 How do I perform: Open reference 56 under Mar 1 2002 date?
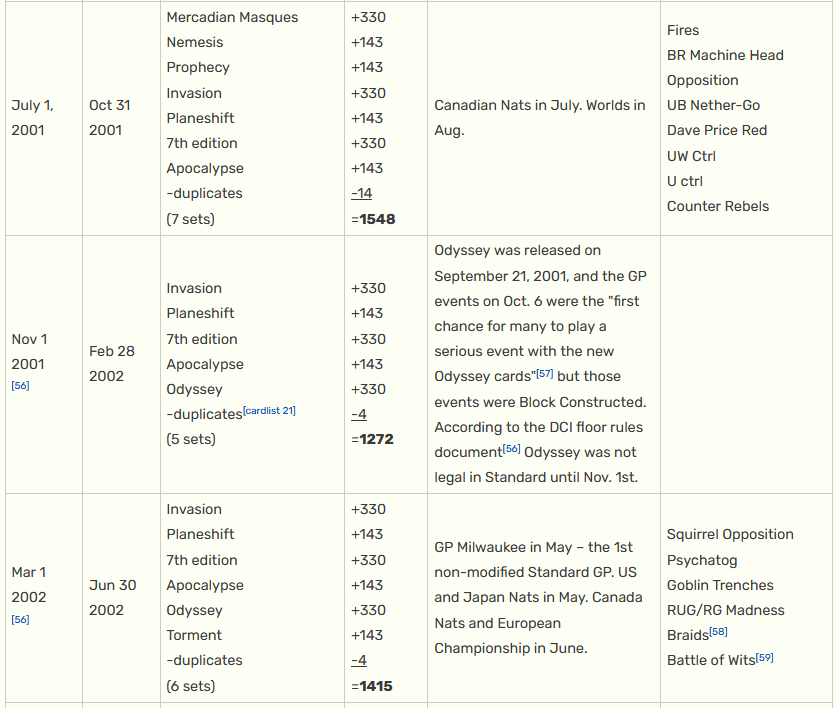pos(20,619)
